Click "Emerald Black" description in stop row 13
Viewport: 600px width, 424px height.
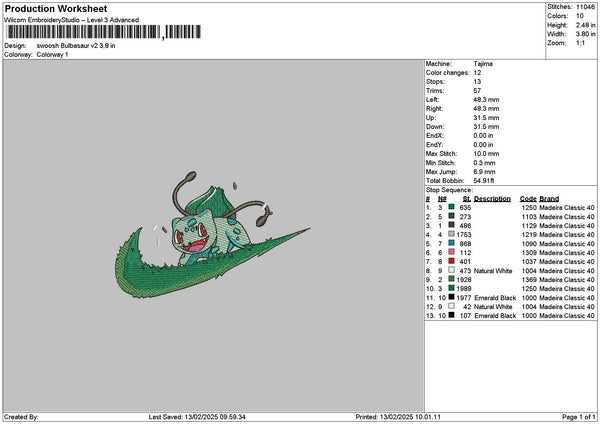pyautogui.click(x=495, y=316)
